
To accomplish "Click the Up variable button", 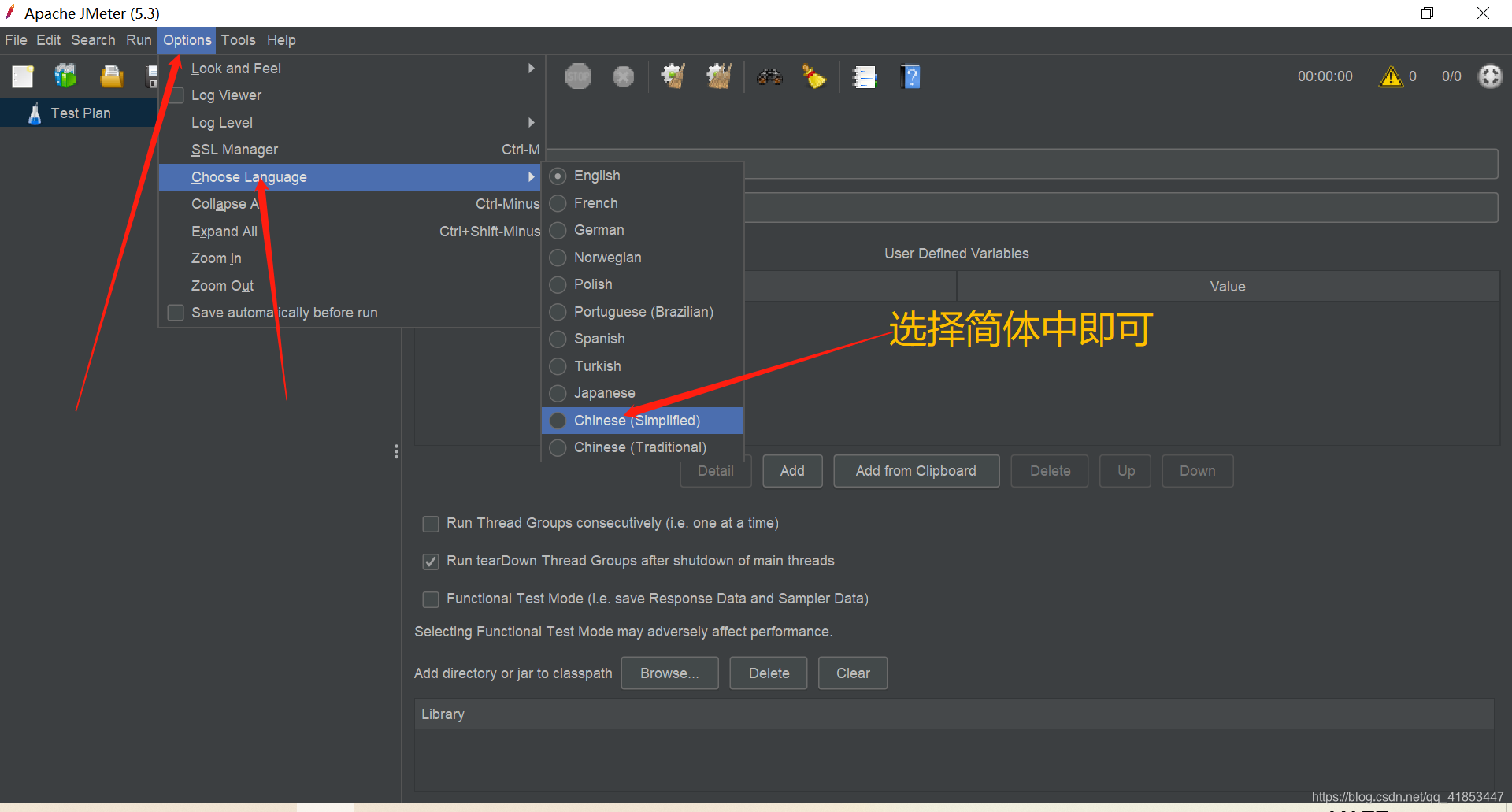I will click(1125, 471).
